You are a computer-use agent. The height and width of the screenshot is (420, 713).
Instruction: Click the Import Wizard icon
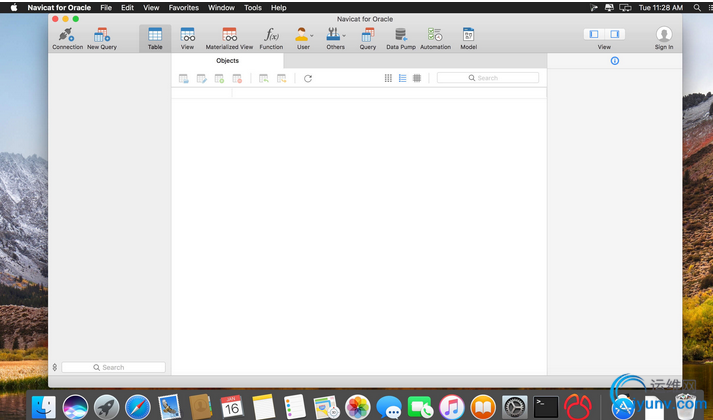coord(264,79)
